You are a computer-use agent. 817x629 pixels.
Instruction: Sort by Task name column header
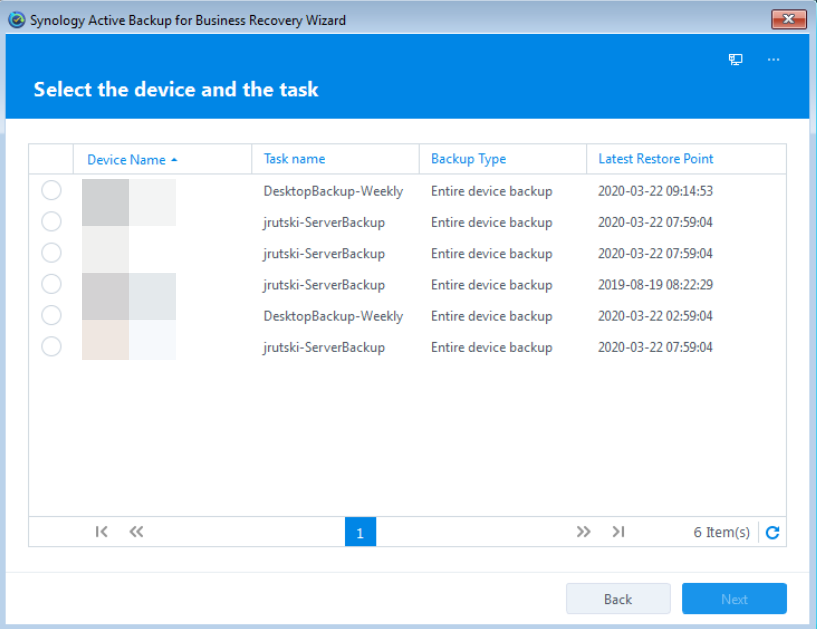[x=336, y=159]
